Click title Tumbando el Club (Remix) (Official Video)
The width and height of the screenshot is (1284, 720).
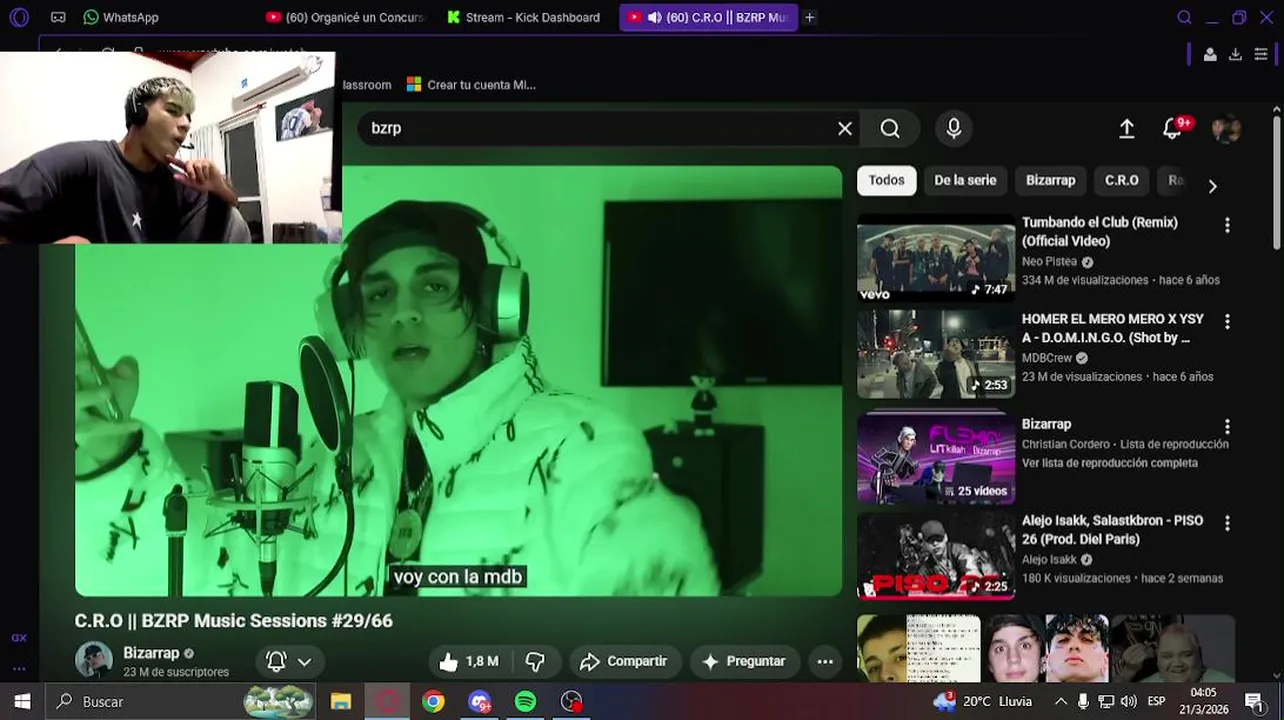pos(1099,231)
